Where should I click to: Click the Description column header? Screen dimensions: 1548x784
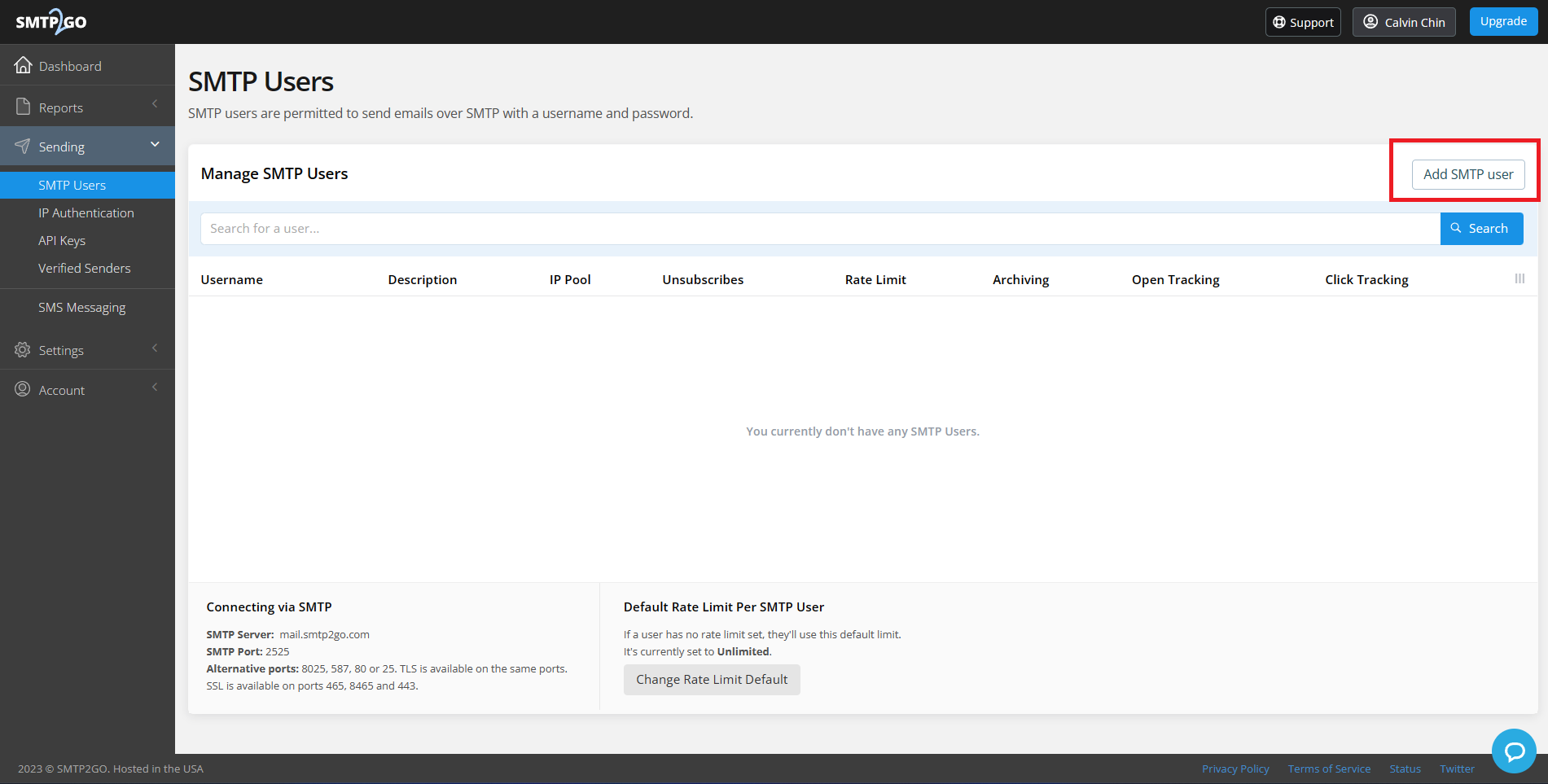click(423, 279)
